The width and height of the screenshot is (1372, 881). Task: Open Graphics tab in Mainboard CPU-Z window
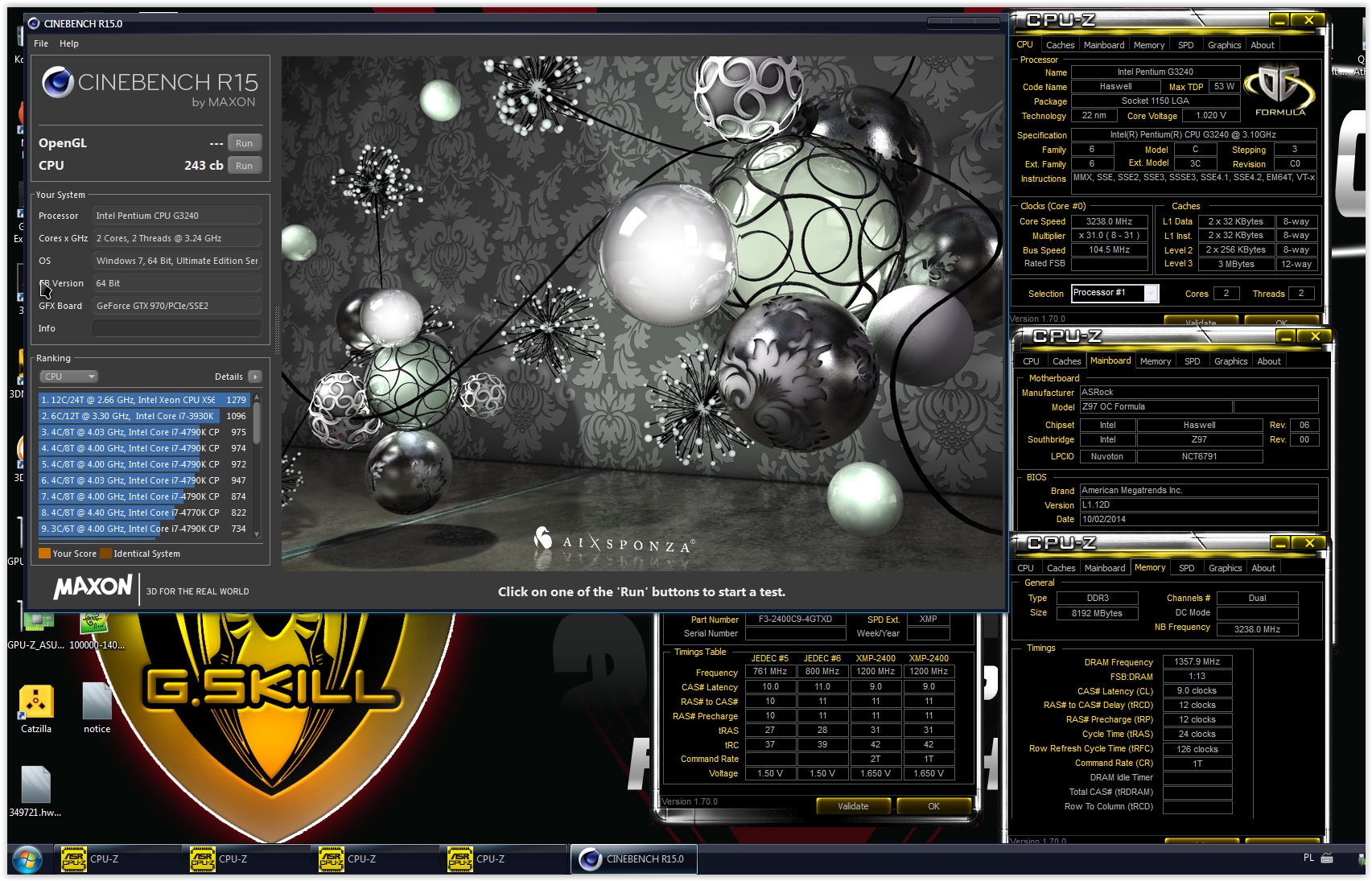click(x=1230, y=361)
